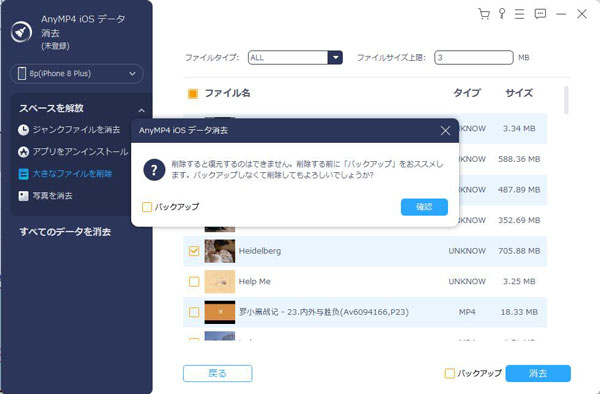Click the file list vertical scrollbar
Screen dimensions: 600x394
tap(566, 100)
